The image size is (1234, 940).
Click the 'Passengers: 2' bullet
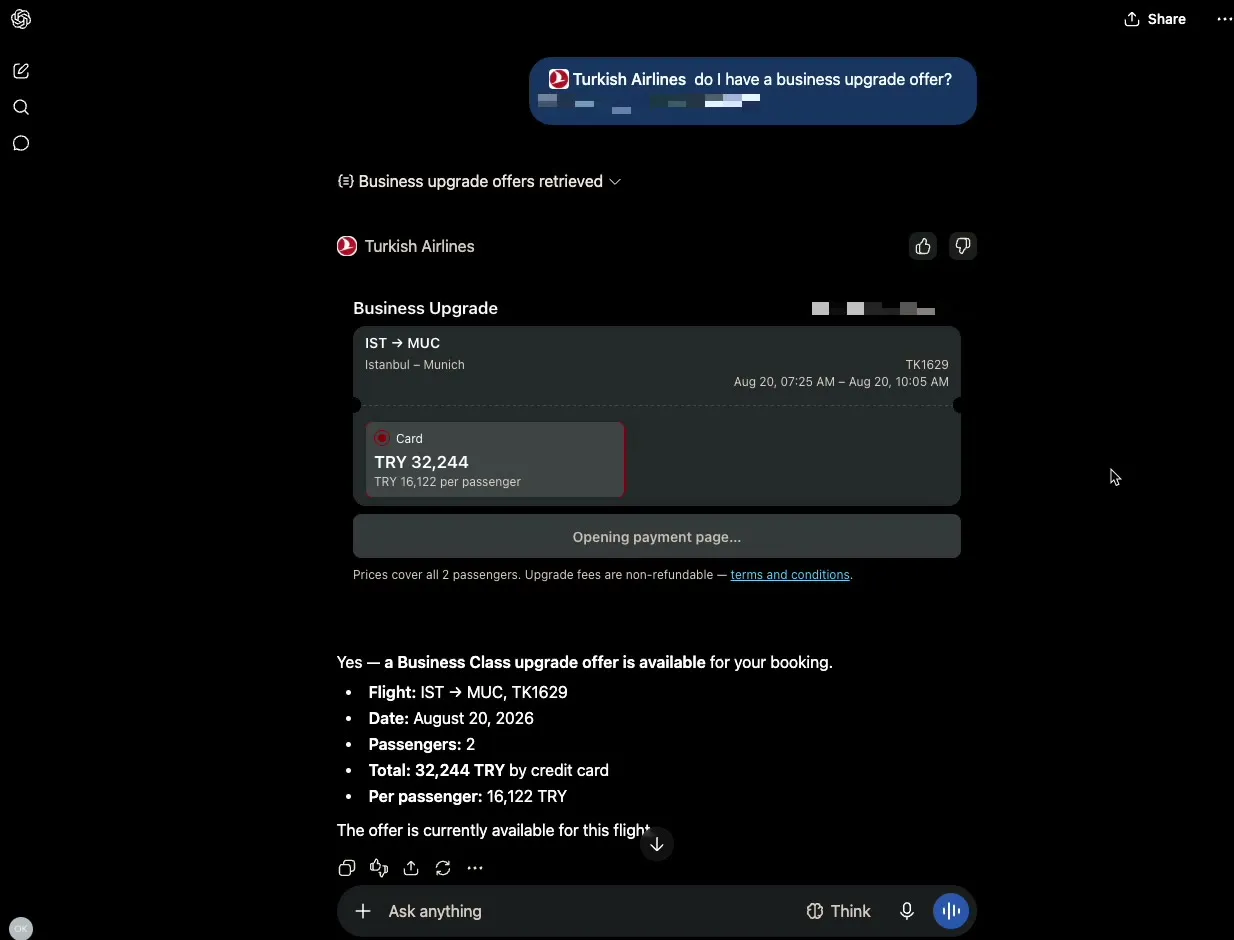point(421,744)
